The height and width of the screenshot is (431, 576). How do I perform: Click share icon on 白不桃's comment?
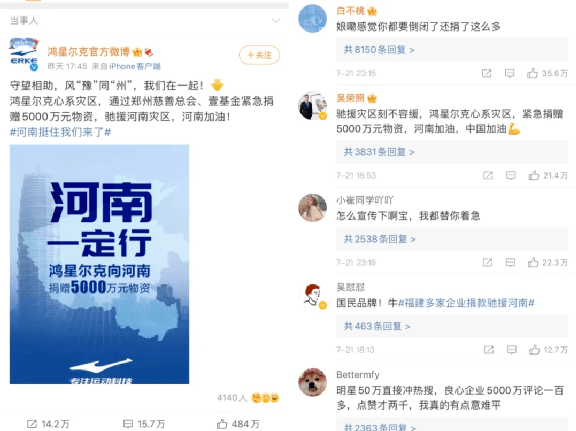(486, 73)
